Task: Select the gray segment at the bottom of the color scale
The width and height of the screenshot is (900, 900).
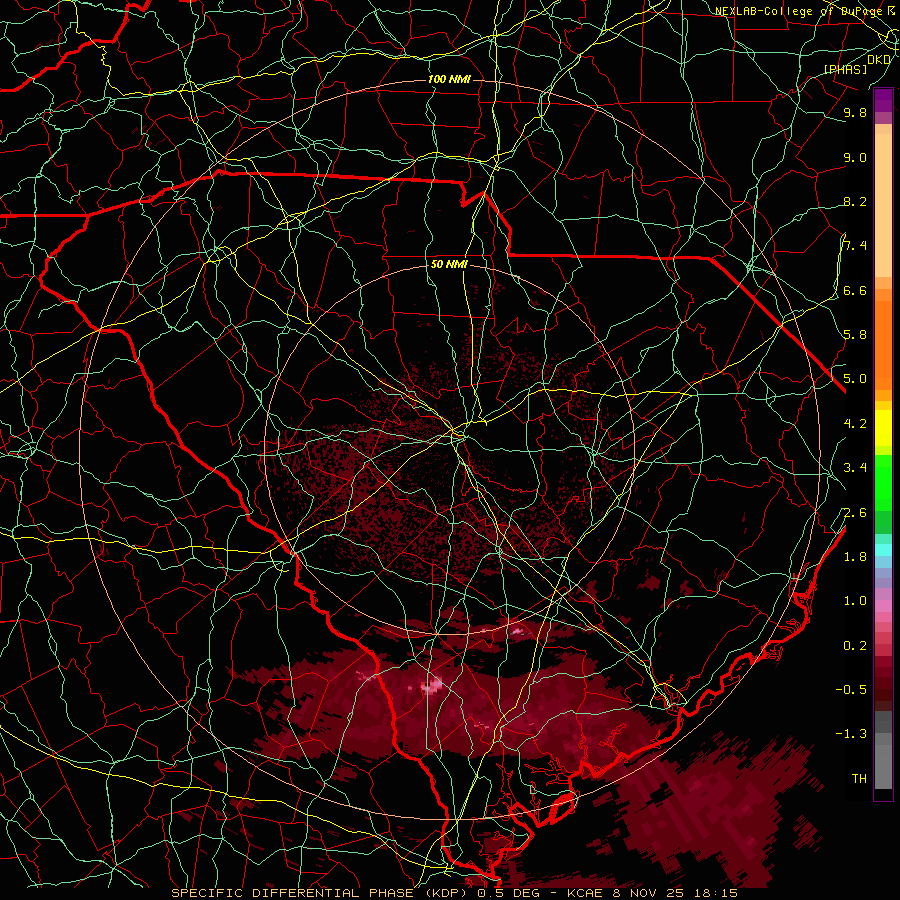Action: pyautogui.click(x=883, y=769)
